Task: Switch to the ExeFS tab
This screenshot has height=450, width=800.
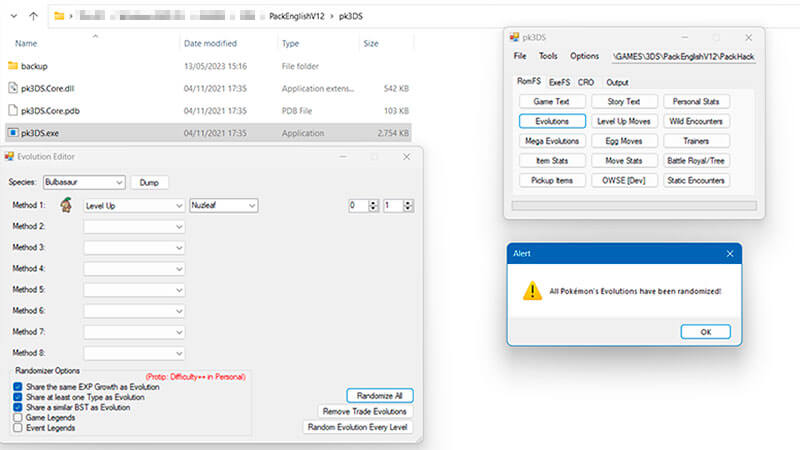Action: coord(560,82)
